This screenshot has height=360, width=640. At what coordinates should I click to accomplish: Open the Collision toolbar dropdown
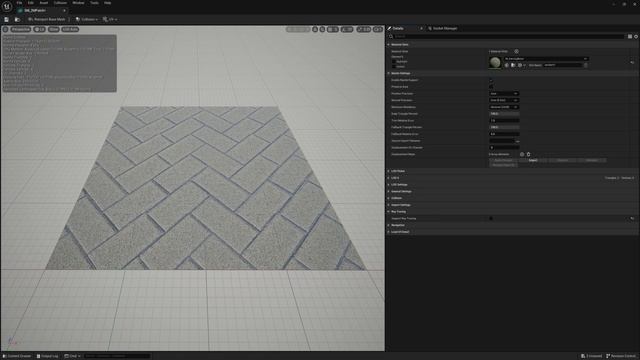coord(87,19)
